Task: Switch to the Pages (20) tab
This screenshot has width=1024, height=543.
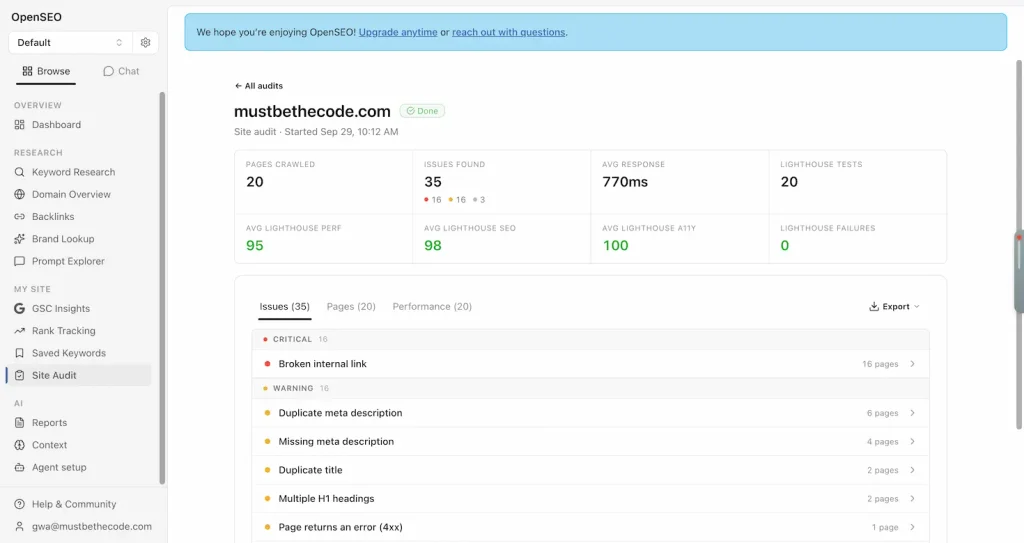Action: (x=351, y=306)
